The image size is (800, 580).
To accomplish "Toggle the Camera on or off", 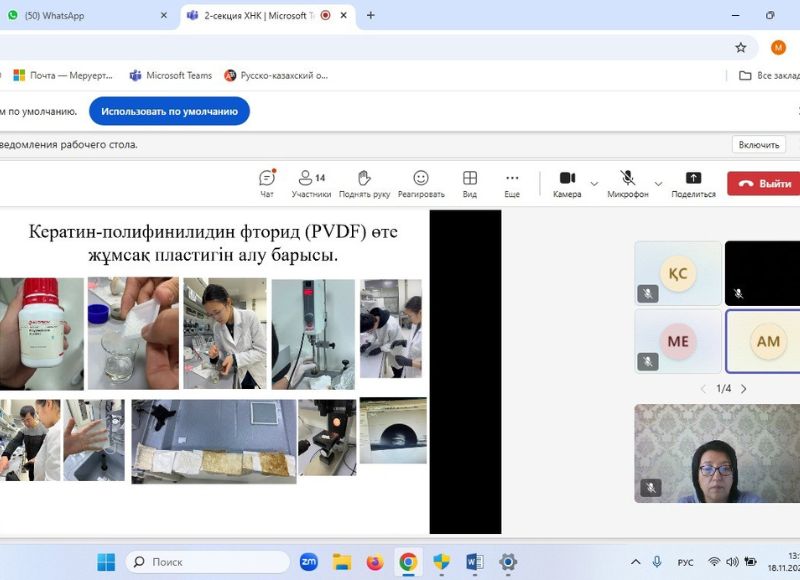I will tap(567, 182).
